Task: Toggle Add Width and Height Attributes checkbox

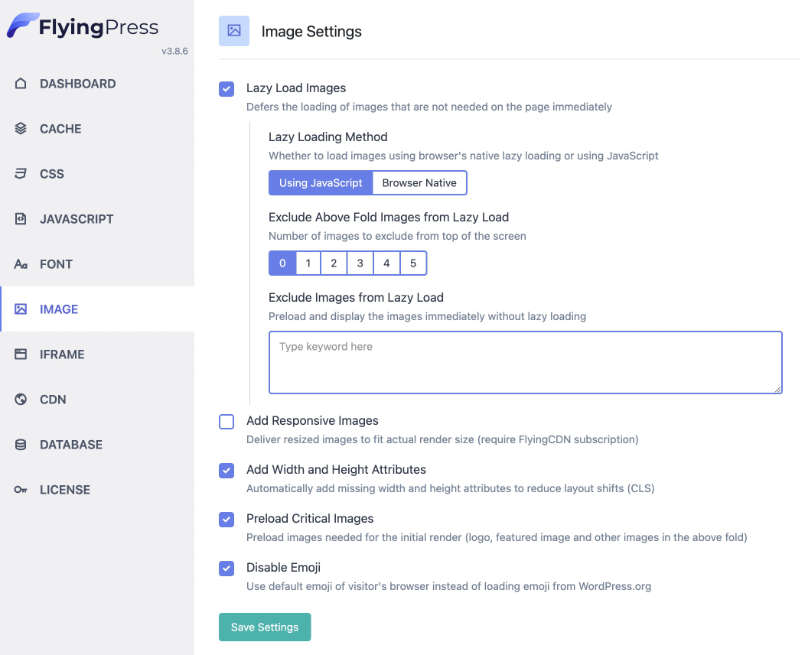Action: pos(227,470)
